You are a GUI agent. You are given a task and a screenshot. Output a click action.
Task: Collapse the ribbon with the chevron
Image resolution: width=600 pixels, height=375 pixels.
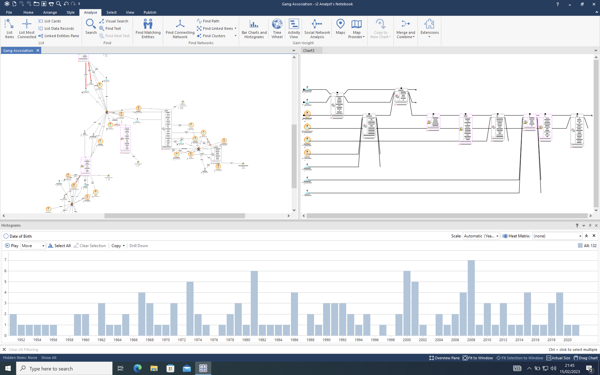point(596,12)
